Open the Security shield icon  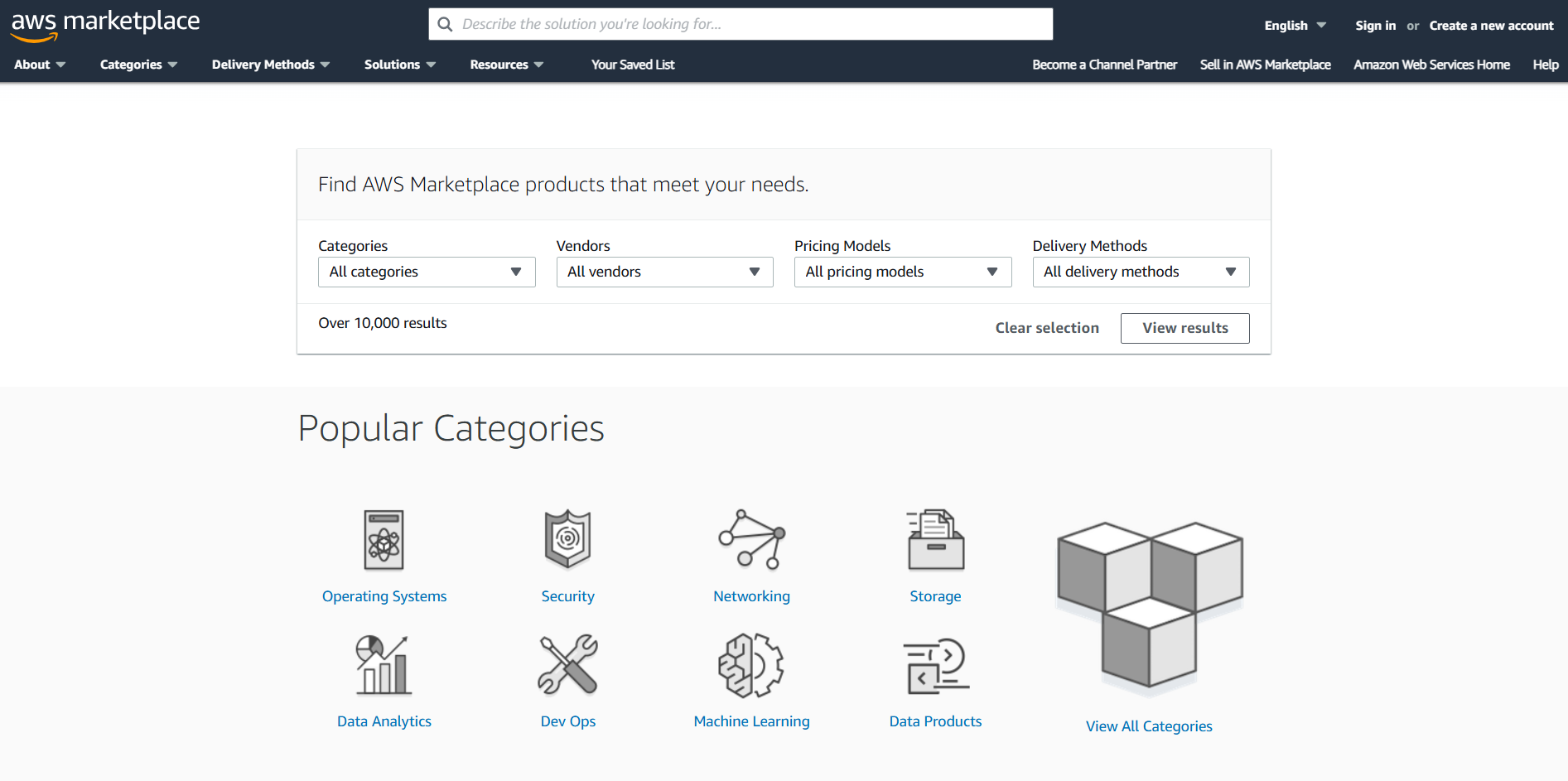(x=567, y=539)
